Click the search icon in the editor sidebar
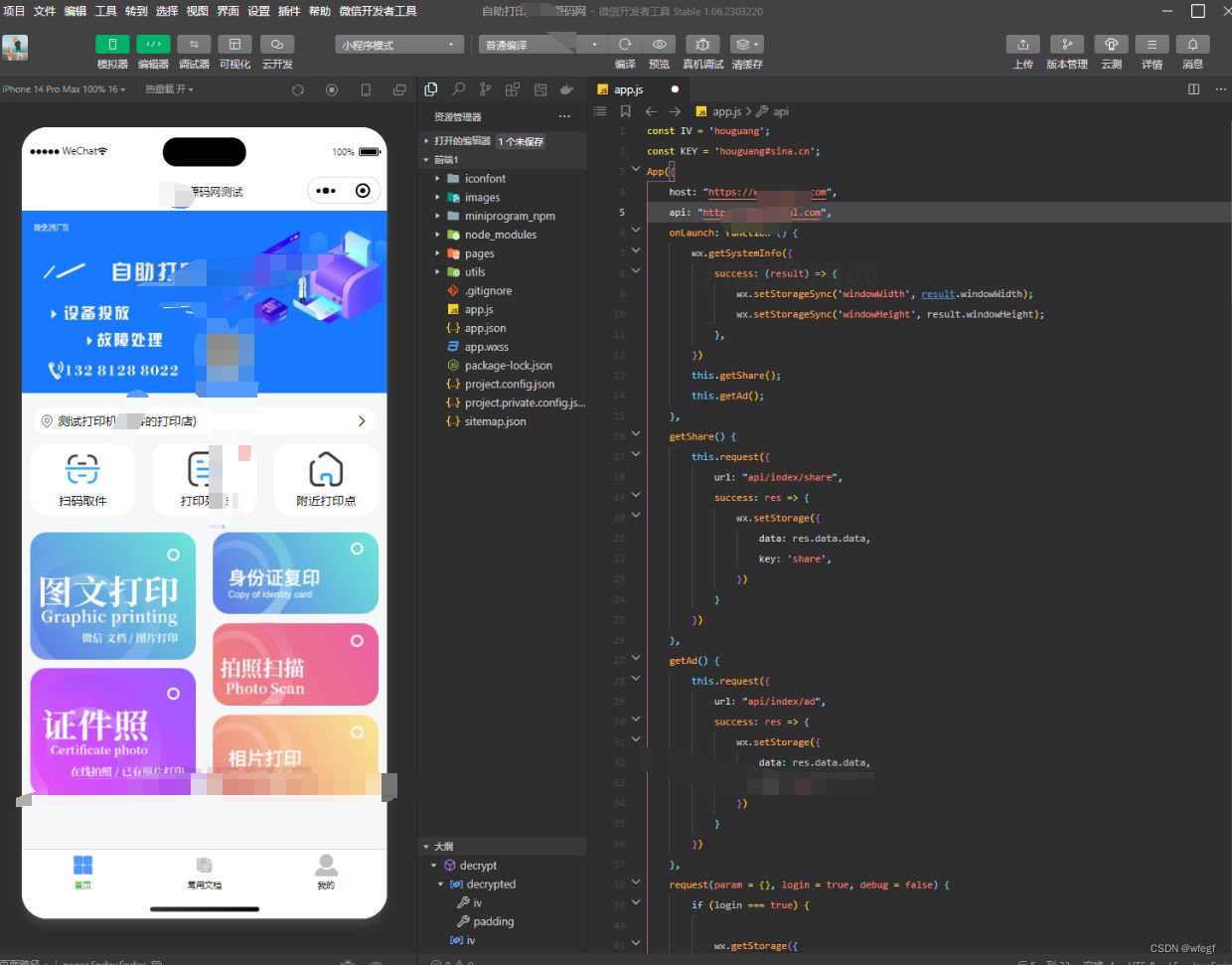Screen dimensions: 1232x965 (x=458, y=89)
